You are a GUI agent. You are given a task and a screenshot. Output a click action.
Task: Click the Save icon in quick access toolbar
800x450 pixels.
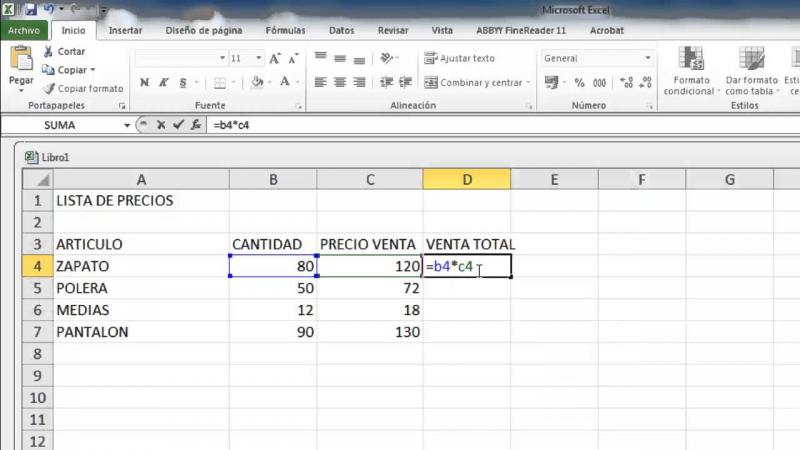(29, 10)
